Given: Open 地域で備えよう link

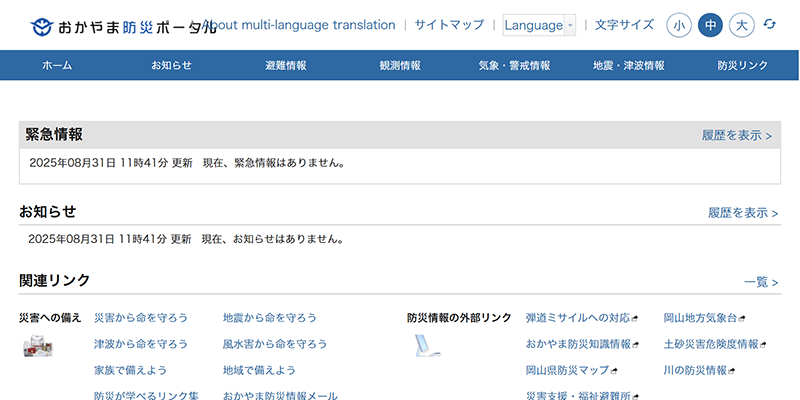Looking at the screenshot, I should 259,370.
